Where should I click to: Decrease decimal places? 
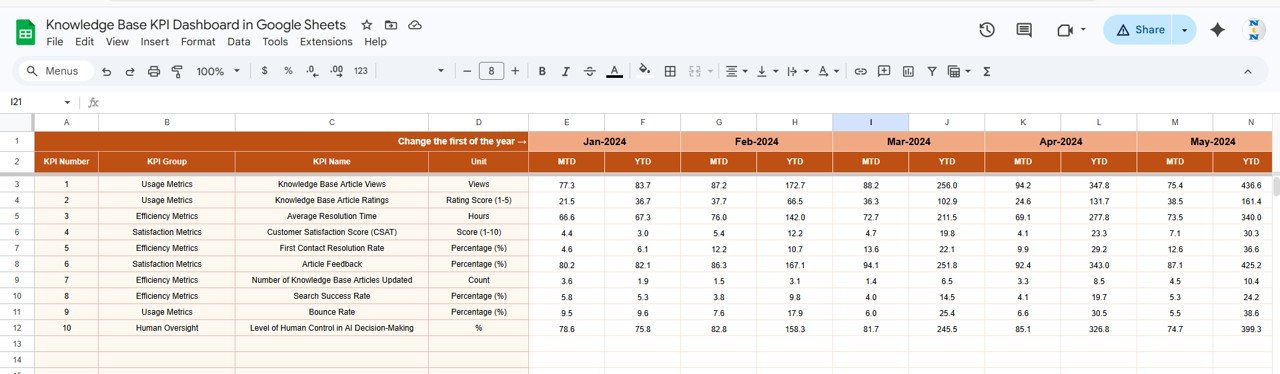click(x=312, y=71)
